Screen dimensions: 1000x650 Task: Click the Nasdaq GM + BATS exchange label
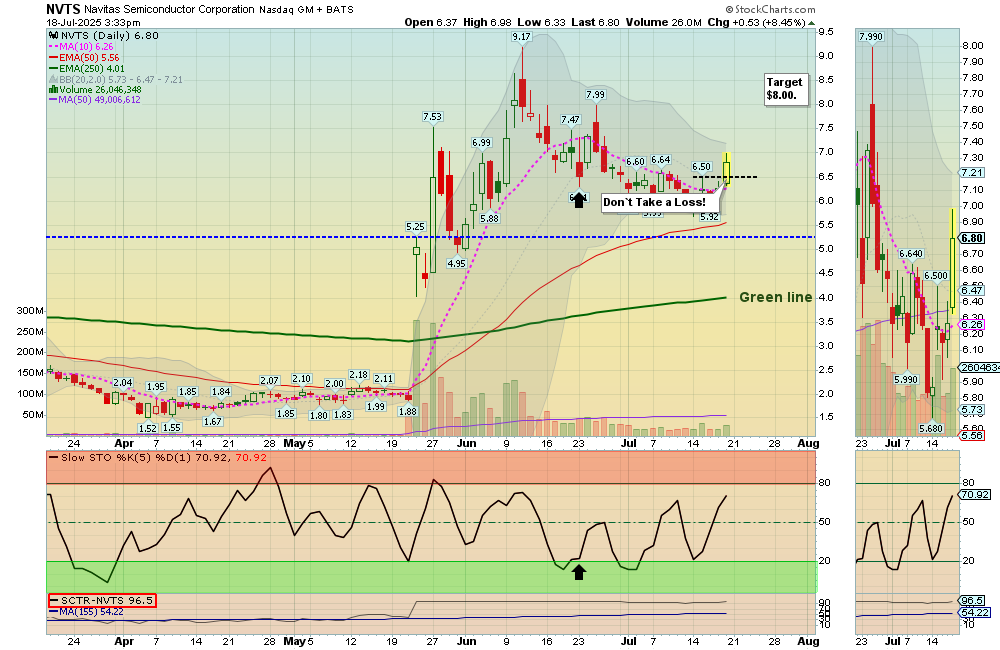tap(306, 10)
